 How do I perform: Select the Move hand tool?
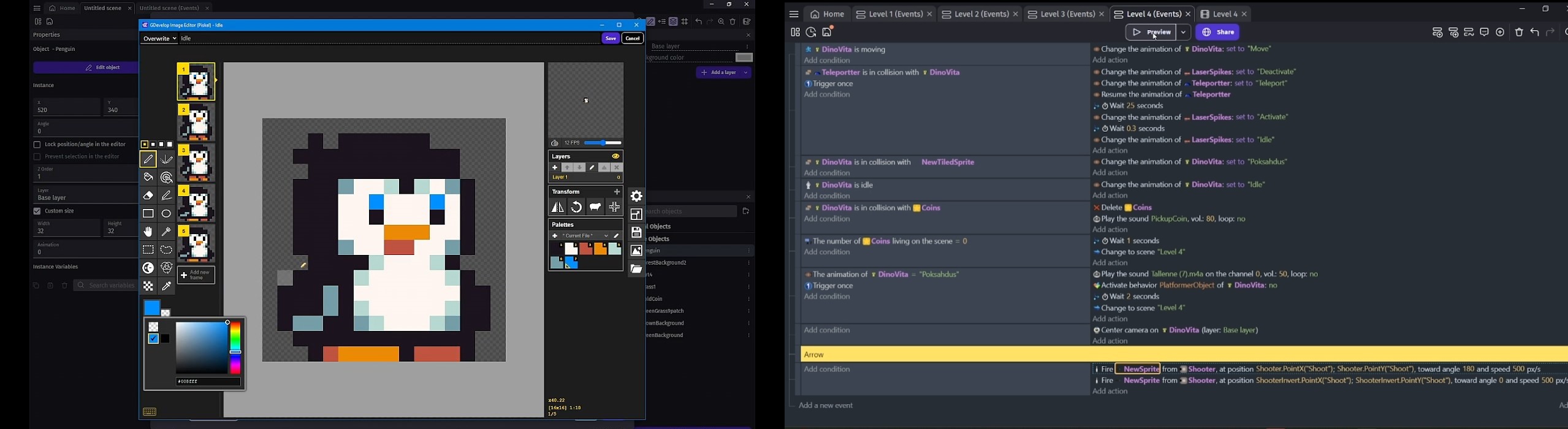(148, 232)
